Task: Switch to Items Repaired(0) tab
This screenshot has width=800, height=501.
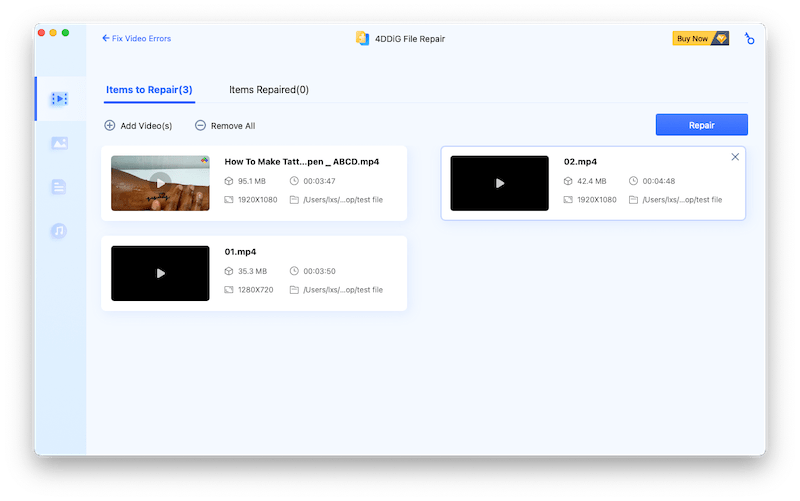Action: (269, 90)
